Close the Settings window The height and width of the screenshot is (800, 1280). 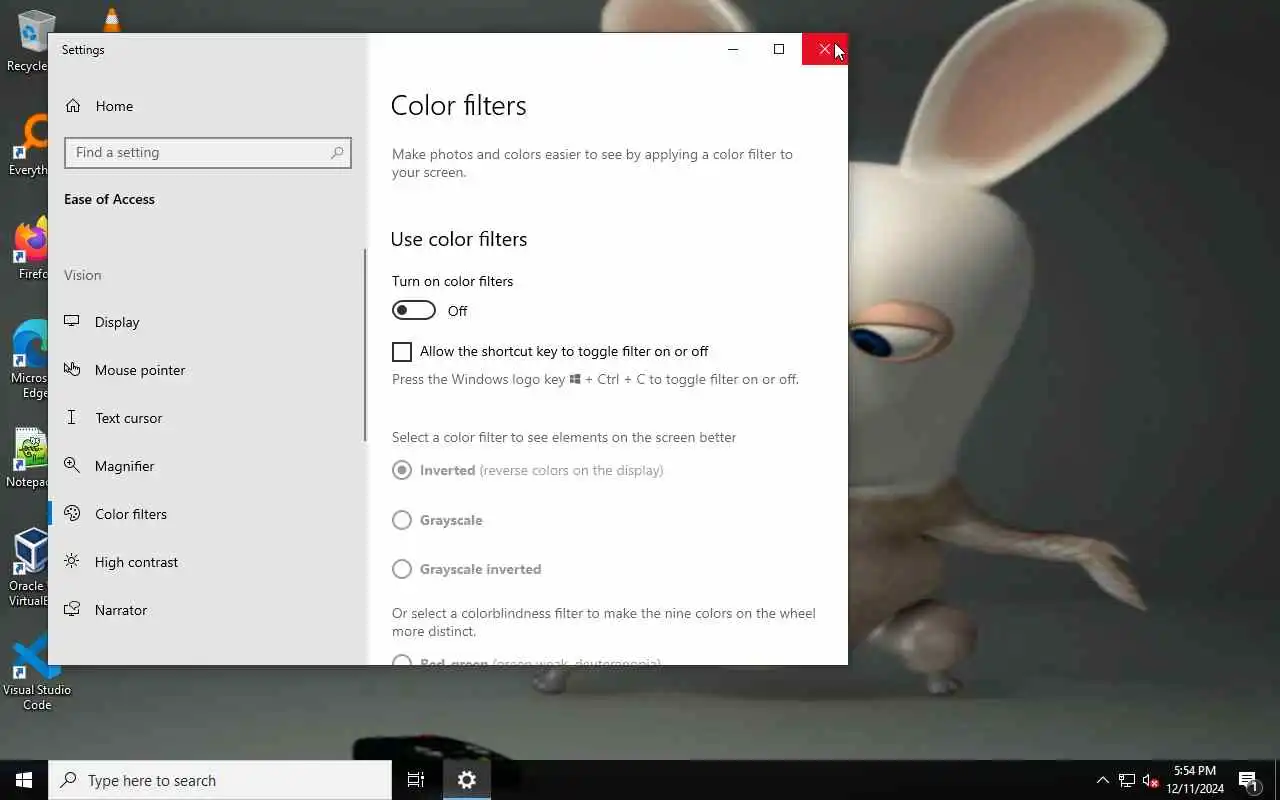[x=825, y=49]
